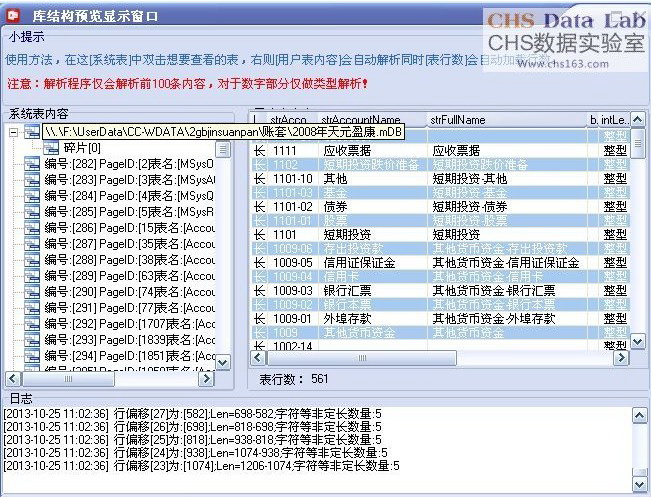Select tree item 编号:[284] PageID:[4]
Screen dimensions: 651x497
click(129, 196)
